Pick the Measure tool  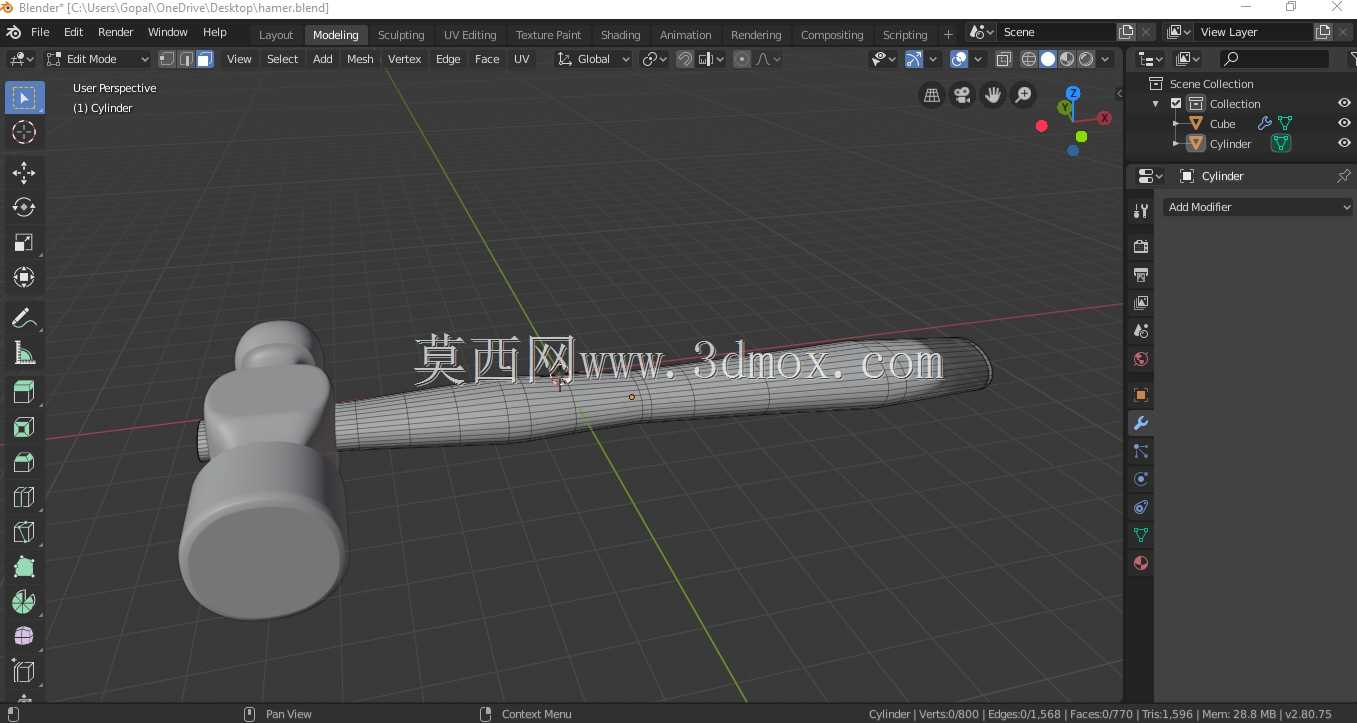24,354
